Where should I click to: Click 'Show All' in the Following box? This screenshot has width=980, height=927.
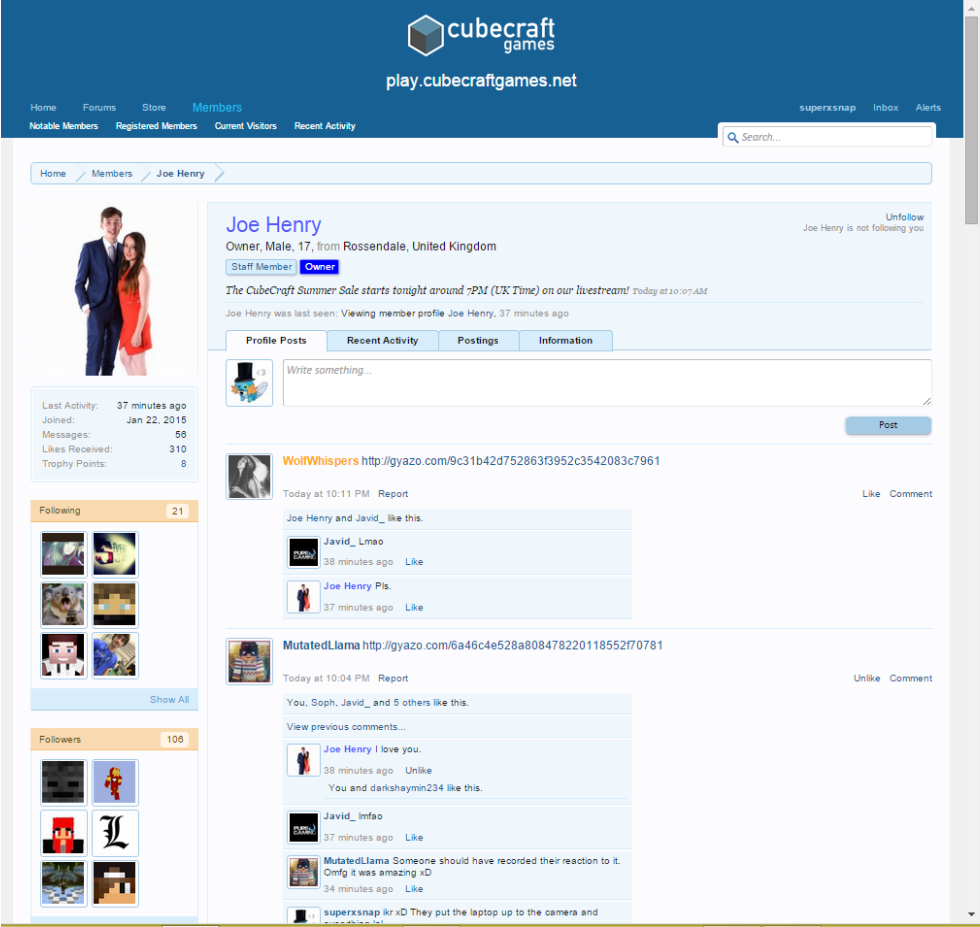tap(169, 699)
